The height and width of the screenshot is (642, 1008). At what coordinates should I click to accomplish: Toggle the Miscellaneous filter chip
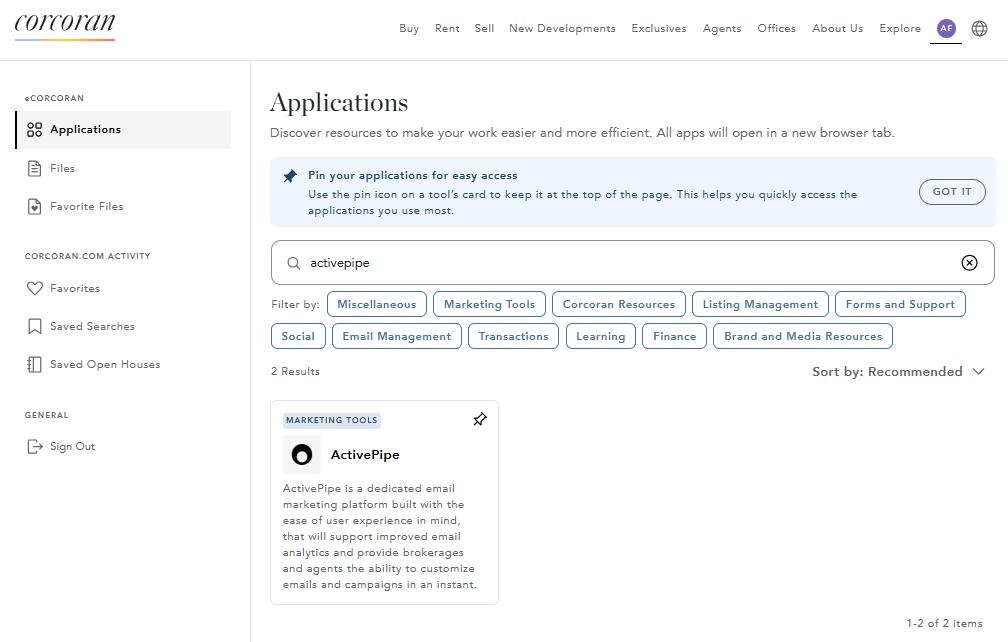377,304
